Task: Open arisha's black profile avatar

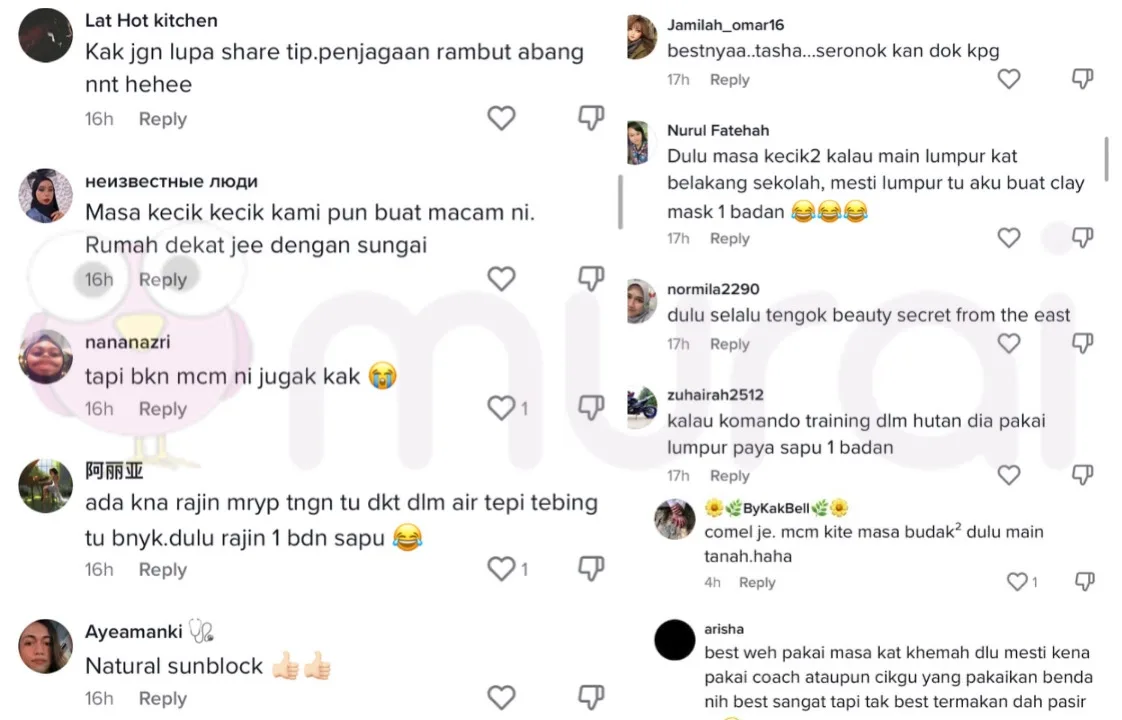Action: click(674, 640)
